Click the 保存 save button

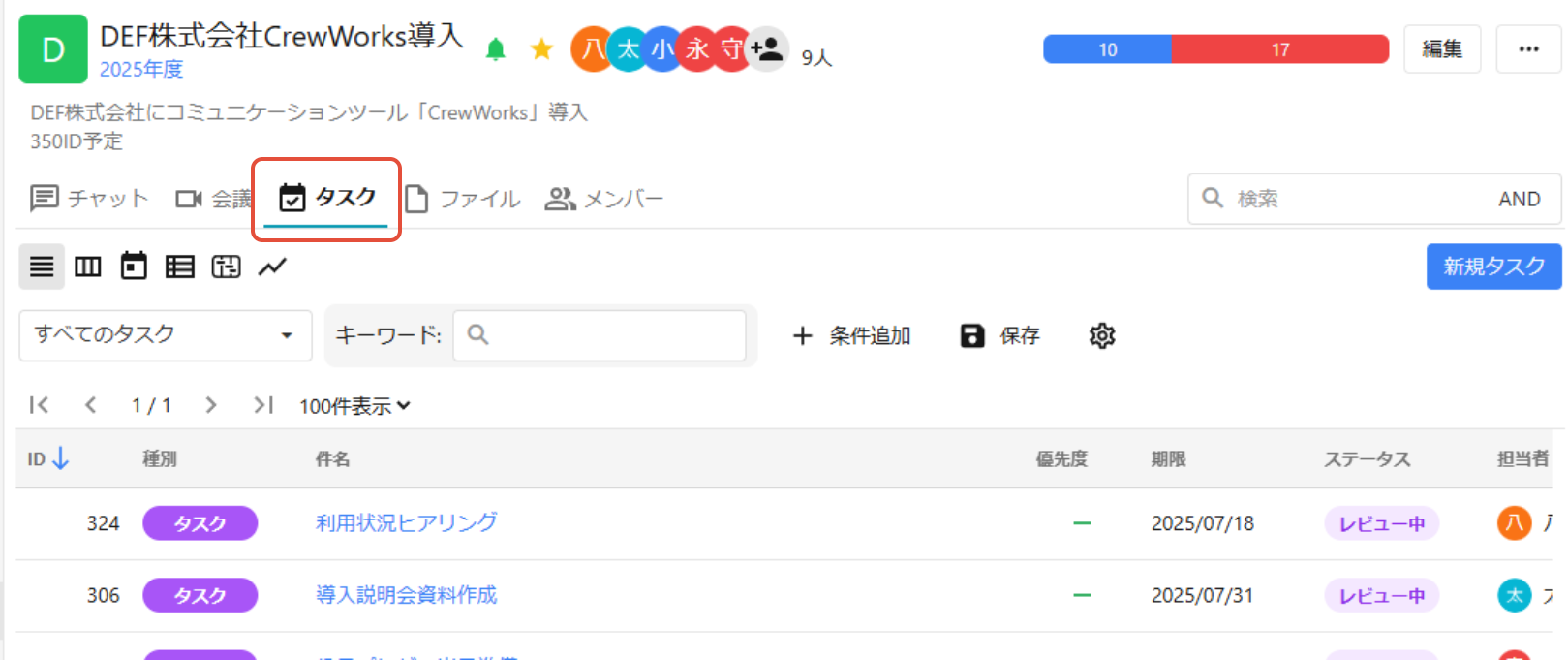click(1000, 335)
